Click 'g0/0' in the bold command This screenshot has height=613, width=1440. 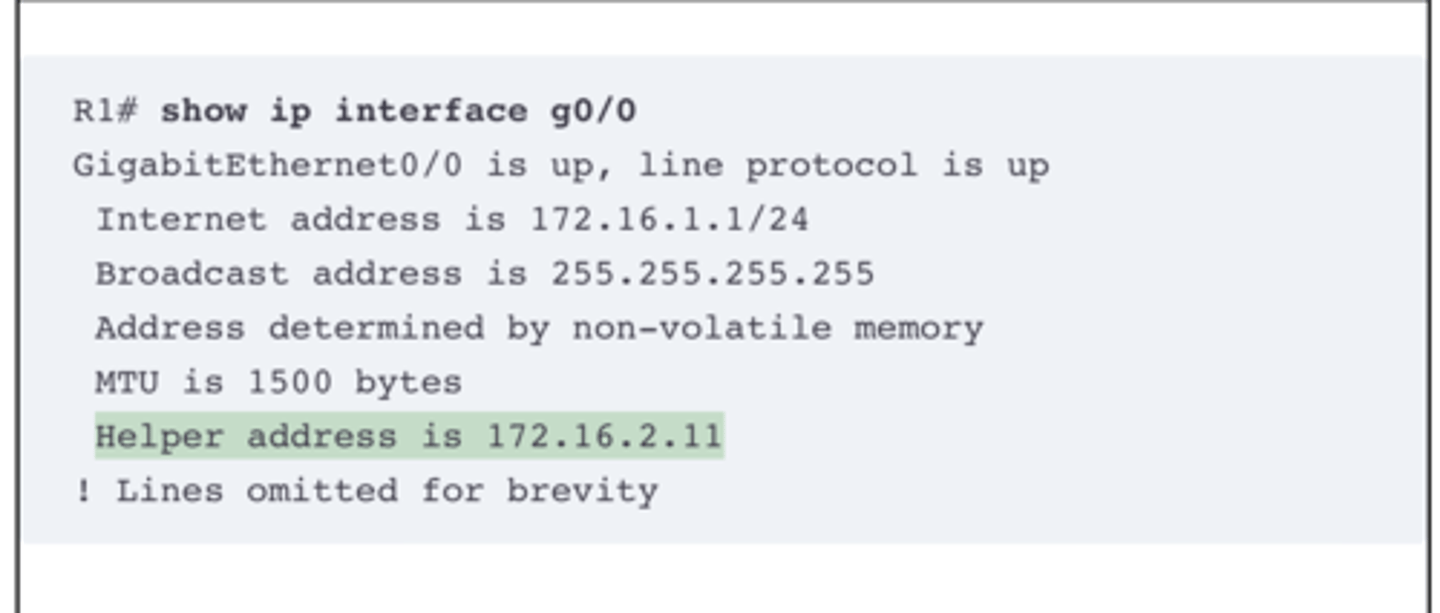(593, 110)
